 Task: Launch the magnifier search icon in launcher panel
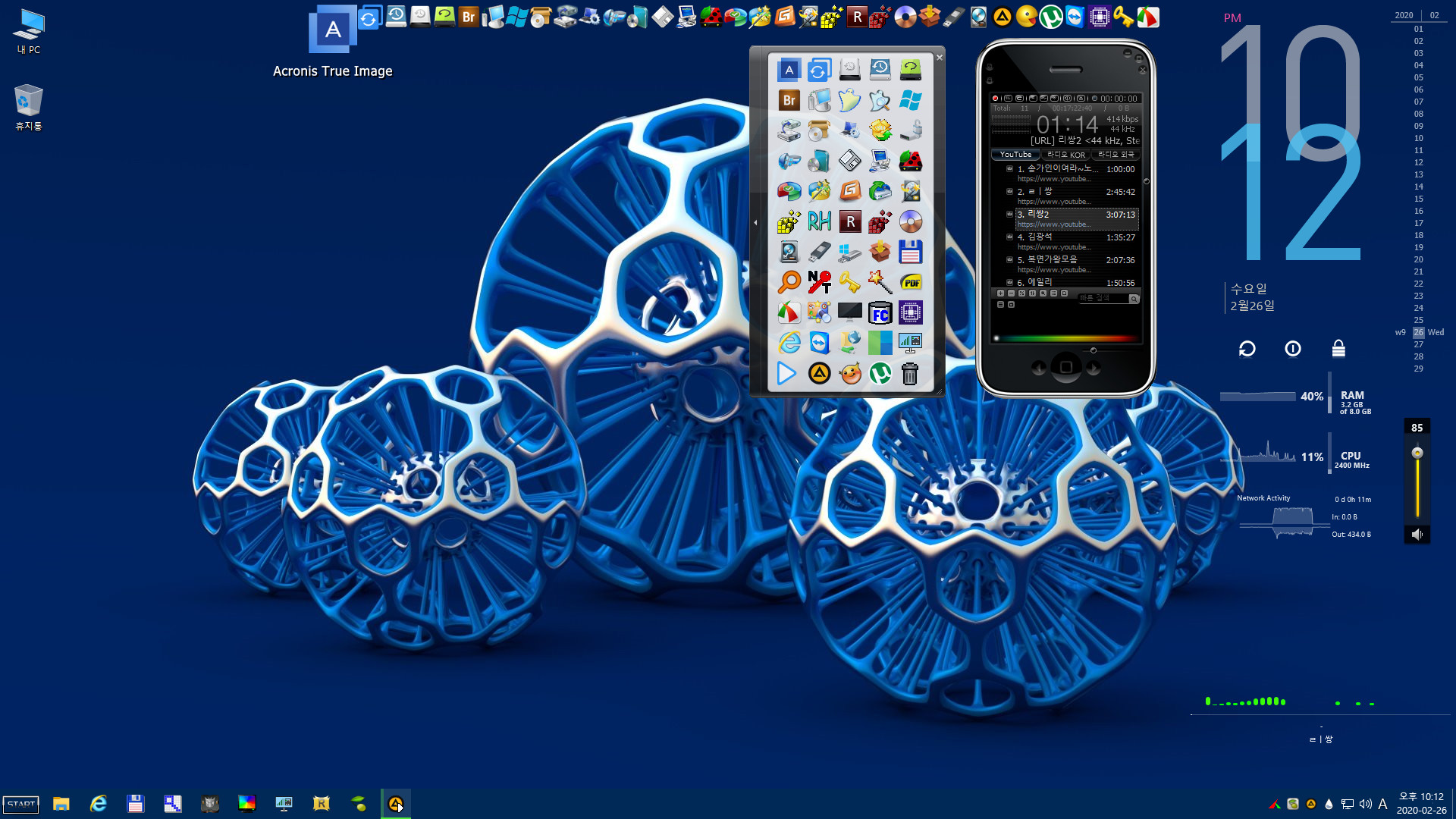(789, 282)
